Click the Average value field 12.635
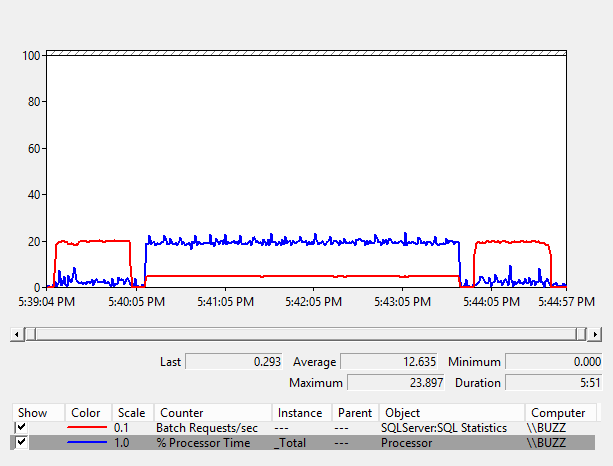 pos(389,362)
